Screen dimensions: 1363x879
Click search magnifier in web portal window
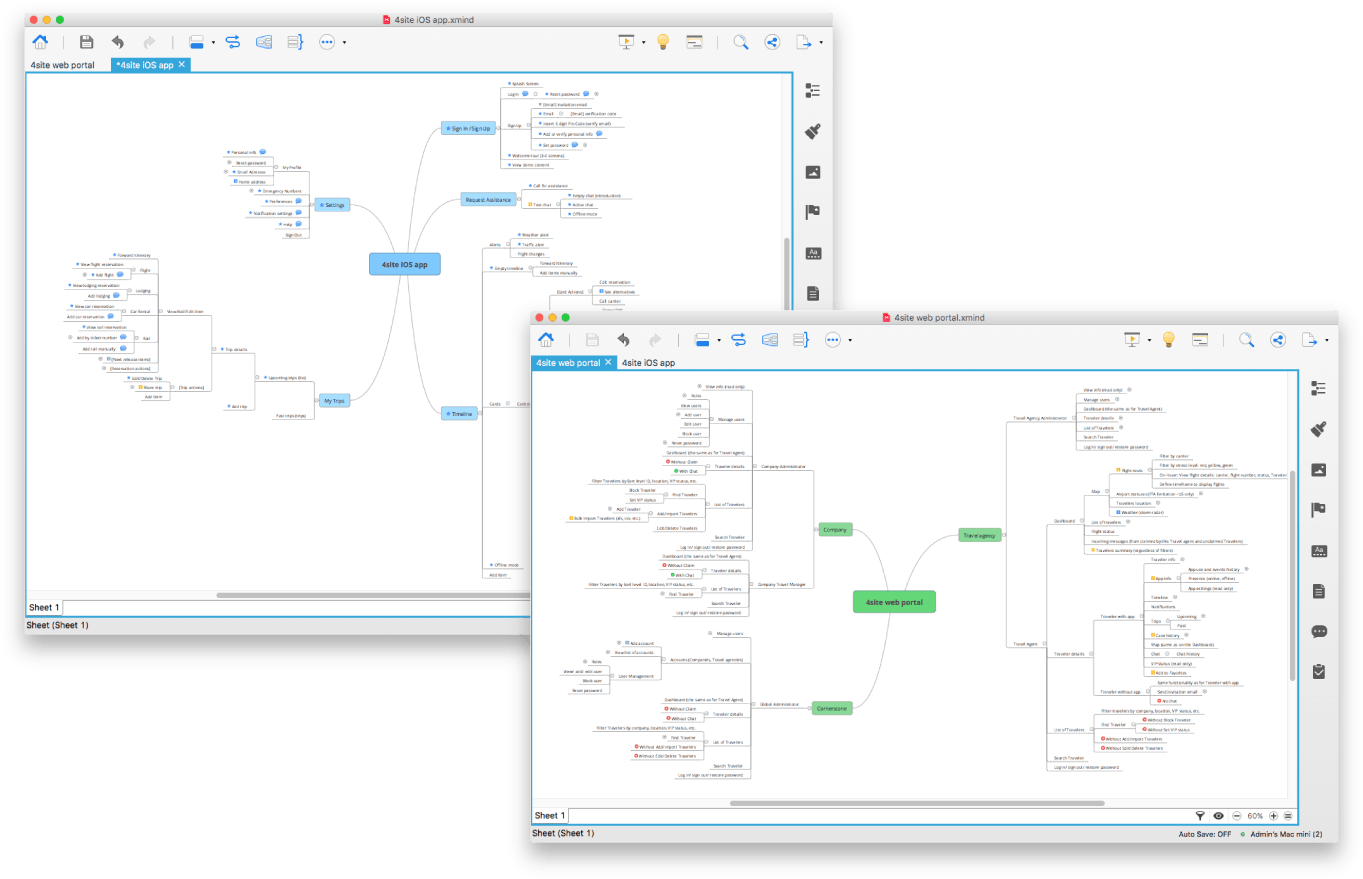tap(1247, 339)
